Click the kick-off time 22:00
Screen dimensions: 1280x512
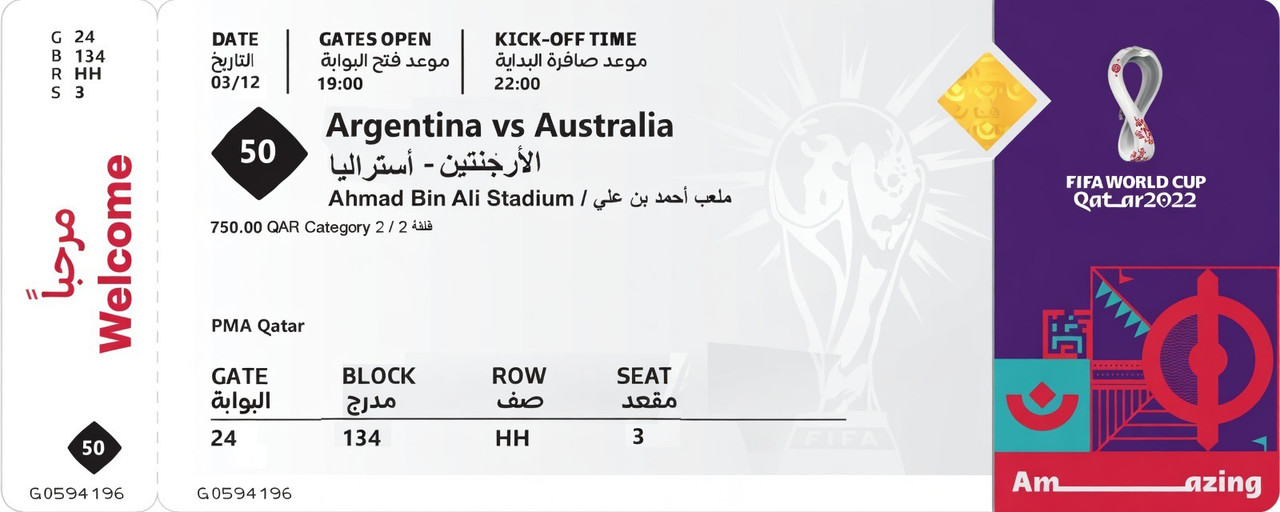(518, 83)
